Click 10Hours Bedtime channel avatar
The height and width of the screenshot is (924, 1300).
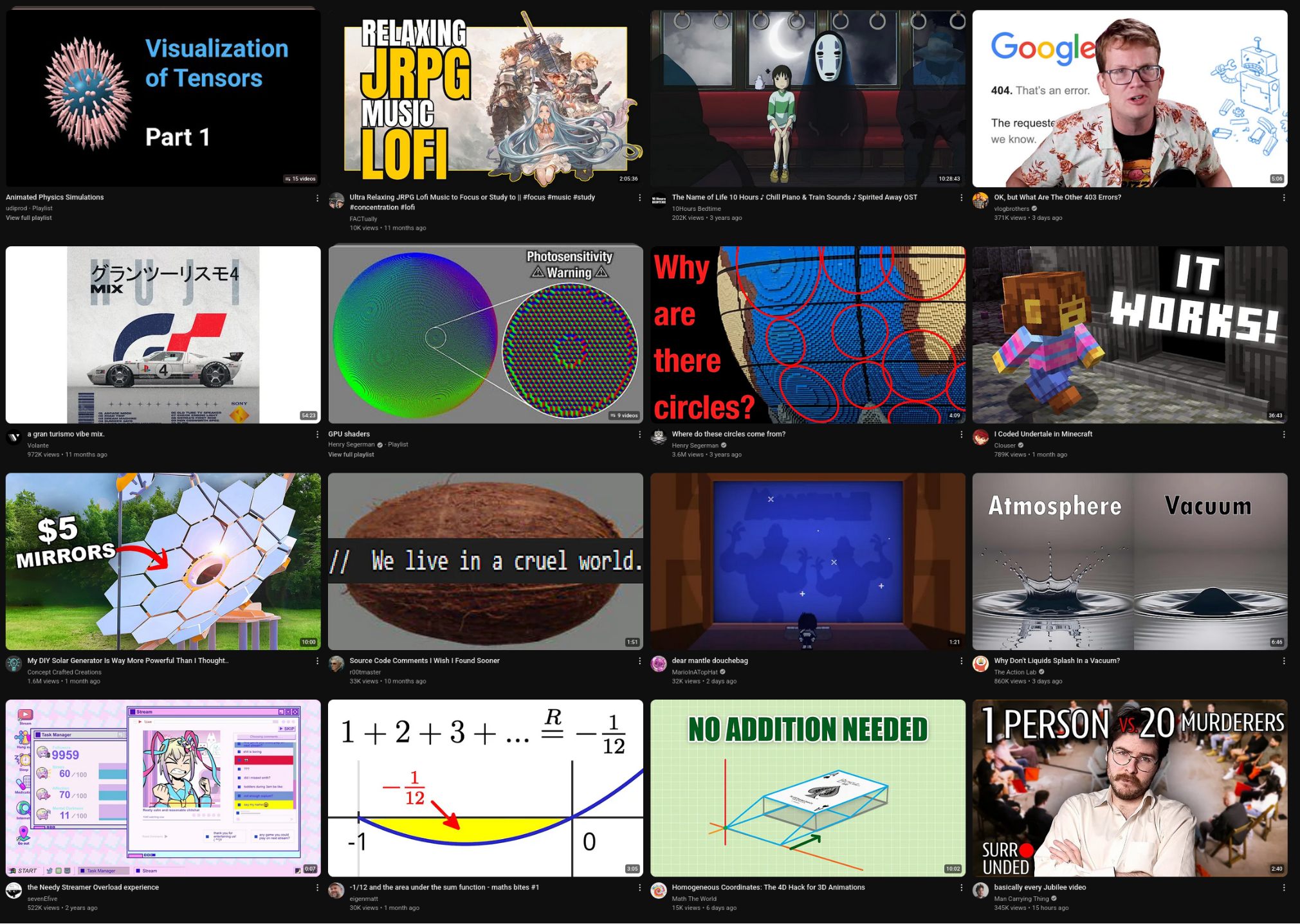[x=659, y=201]
